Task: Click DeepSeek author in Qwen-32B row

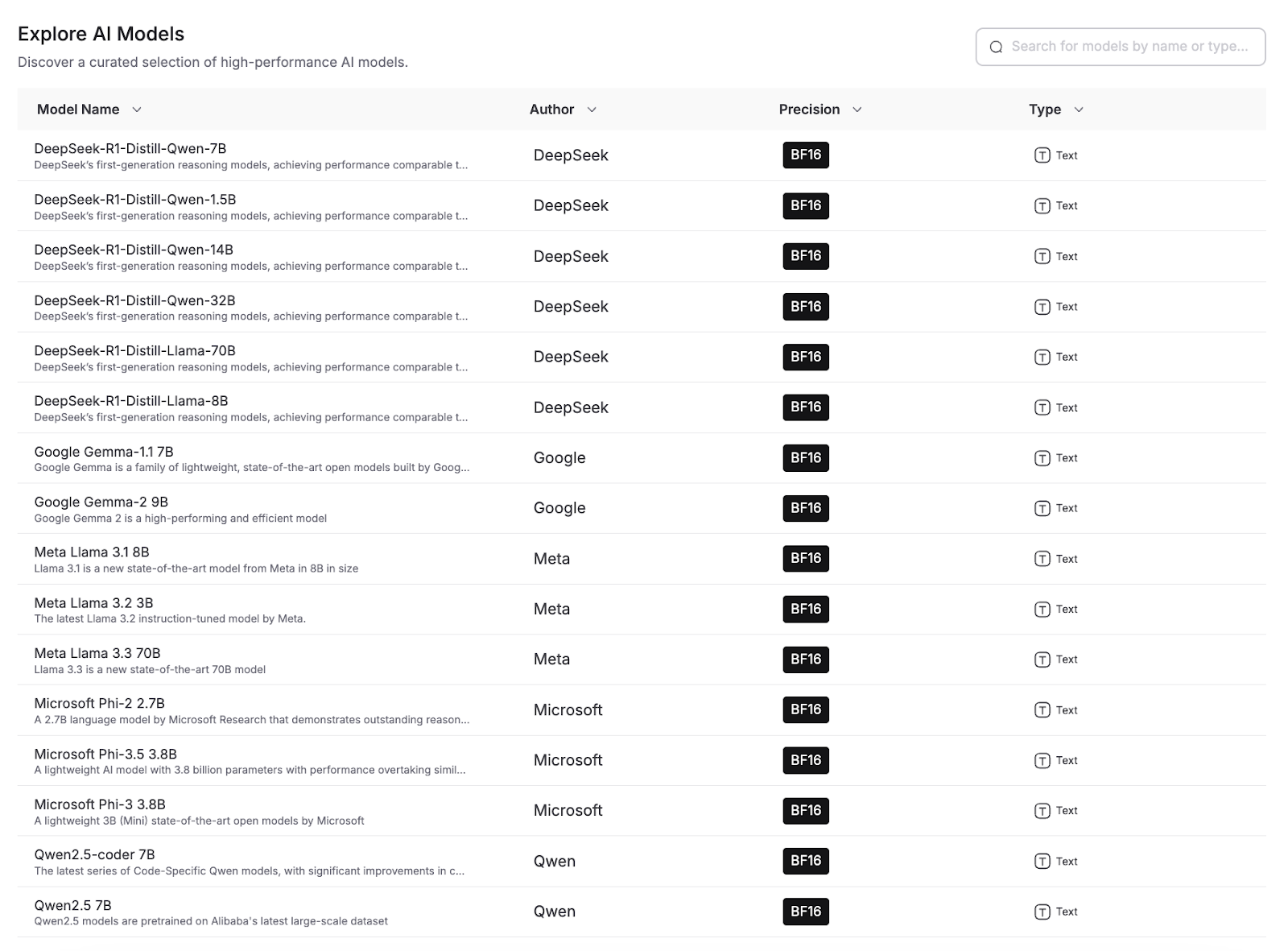Action: (x=571, y=307)
